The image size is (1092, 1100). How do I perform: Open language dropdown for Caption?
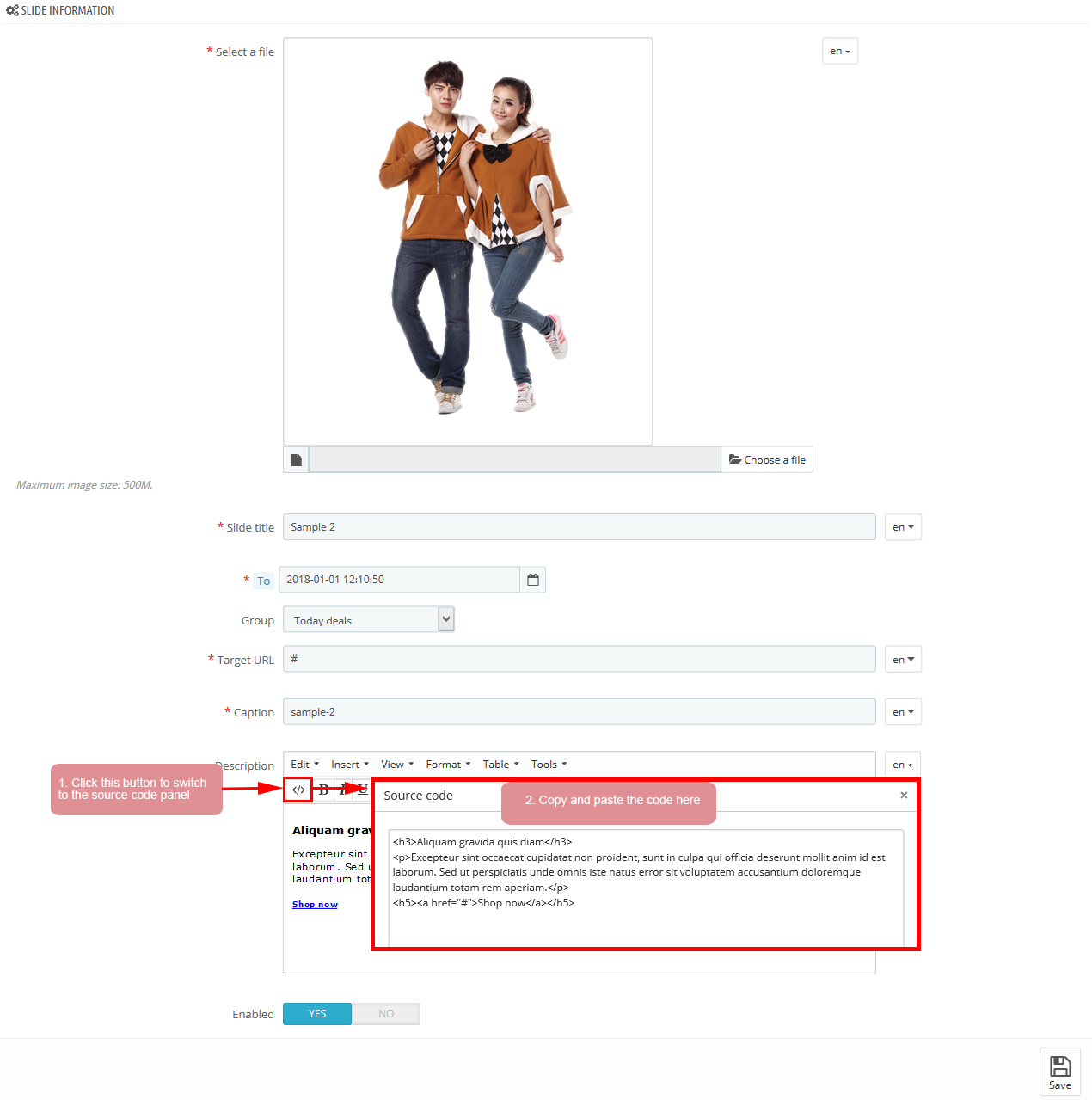point(903,712)
